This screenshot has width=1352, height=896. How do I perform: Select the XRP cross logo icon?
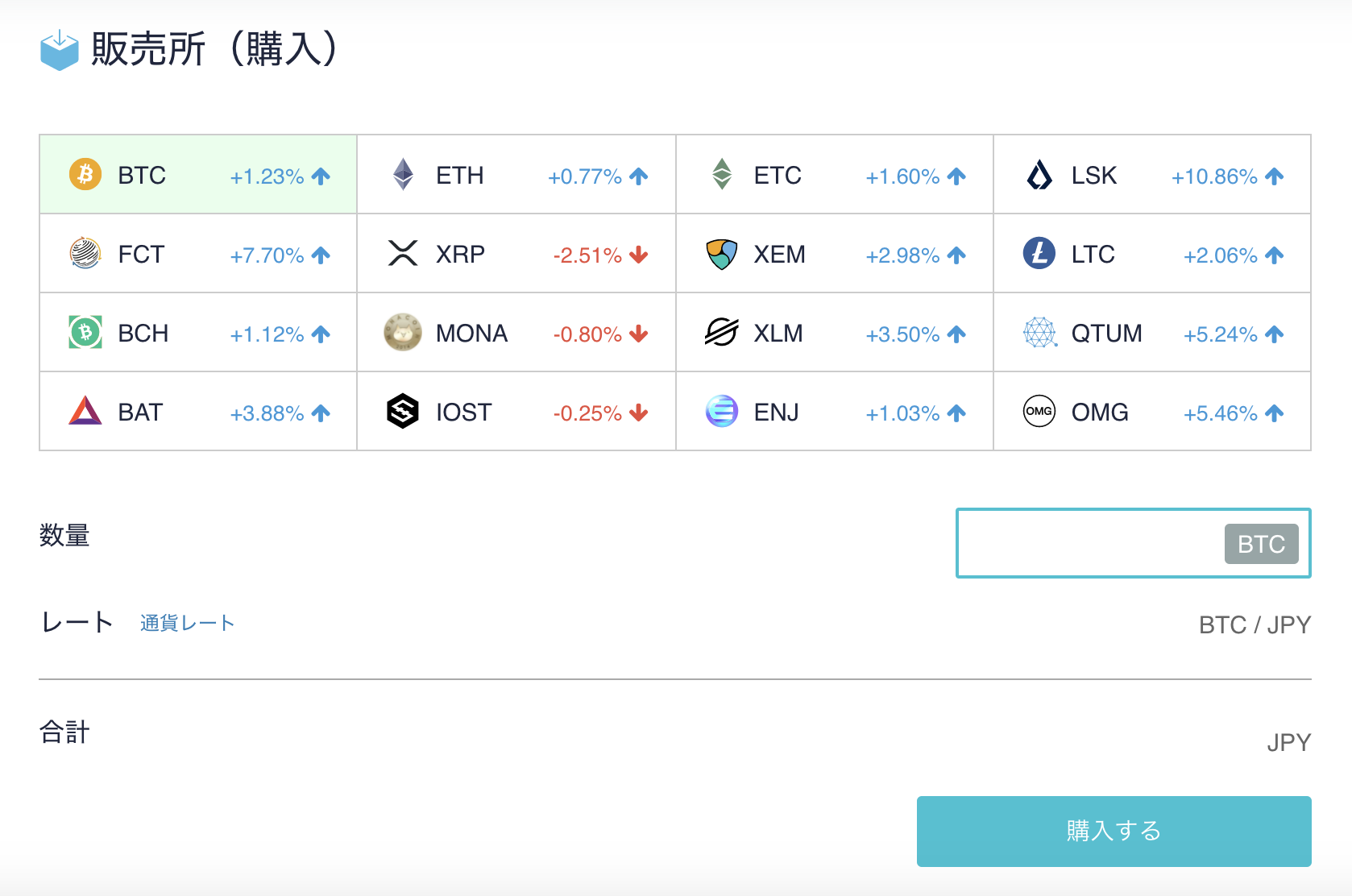tap(403, 253)
